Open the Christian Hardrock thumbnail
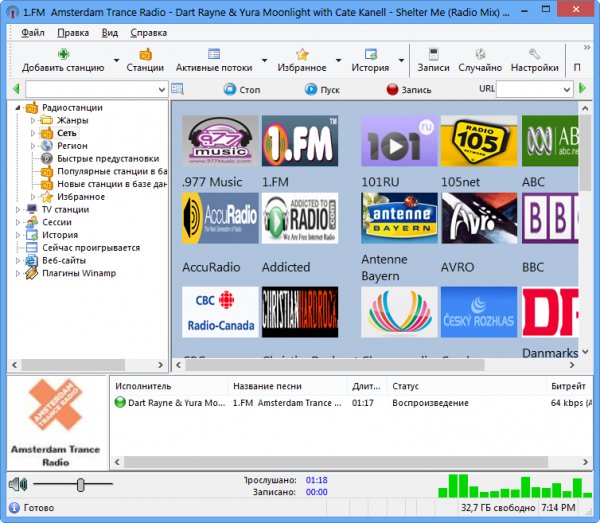This screenshot has width=600, height=523. point(300,312)
